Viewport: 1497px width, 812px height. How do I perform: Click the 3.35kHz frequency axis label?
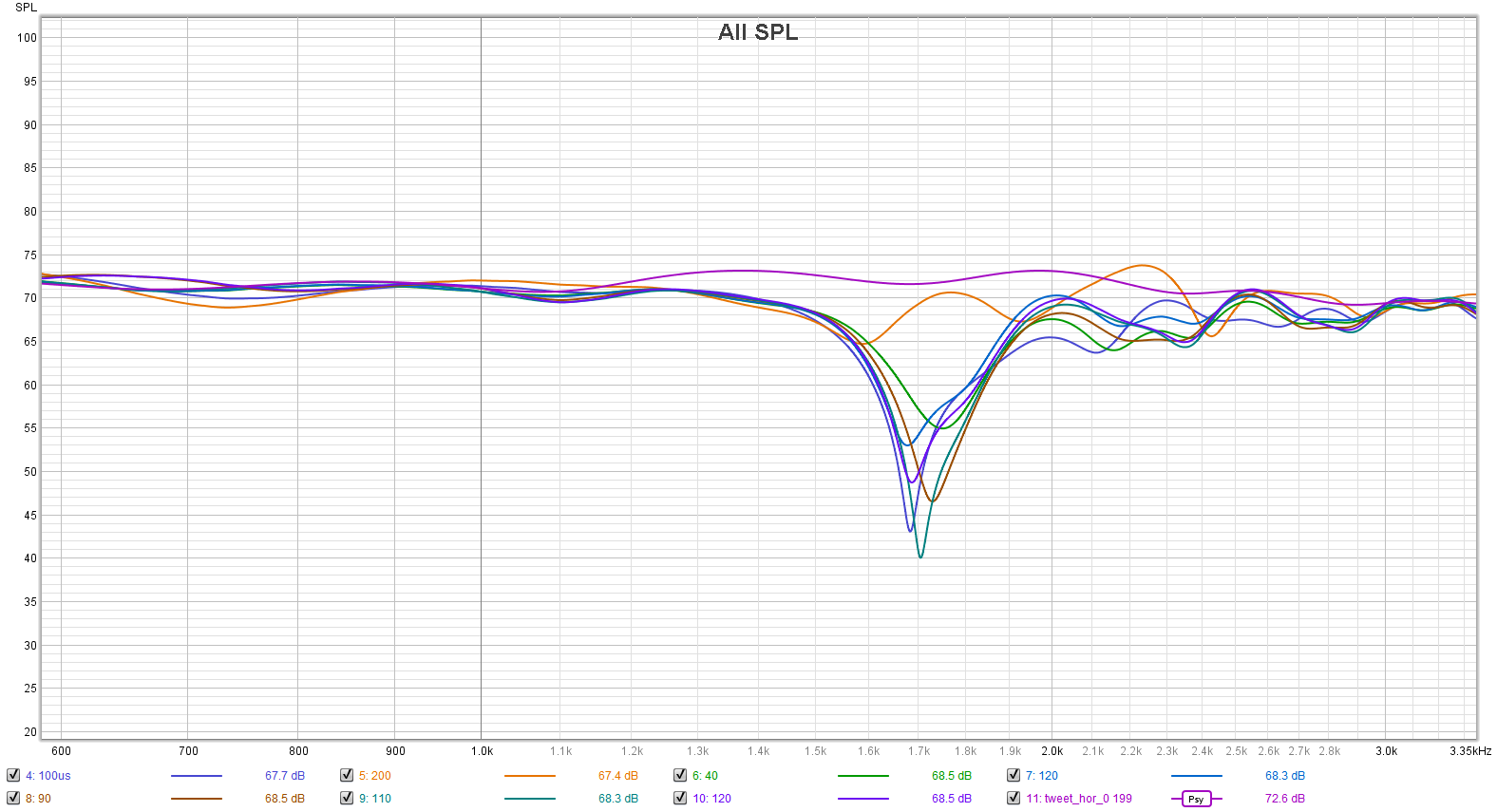coord(1470,751)
